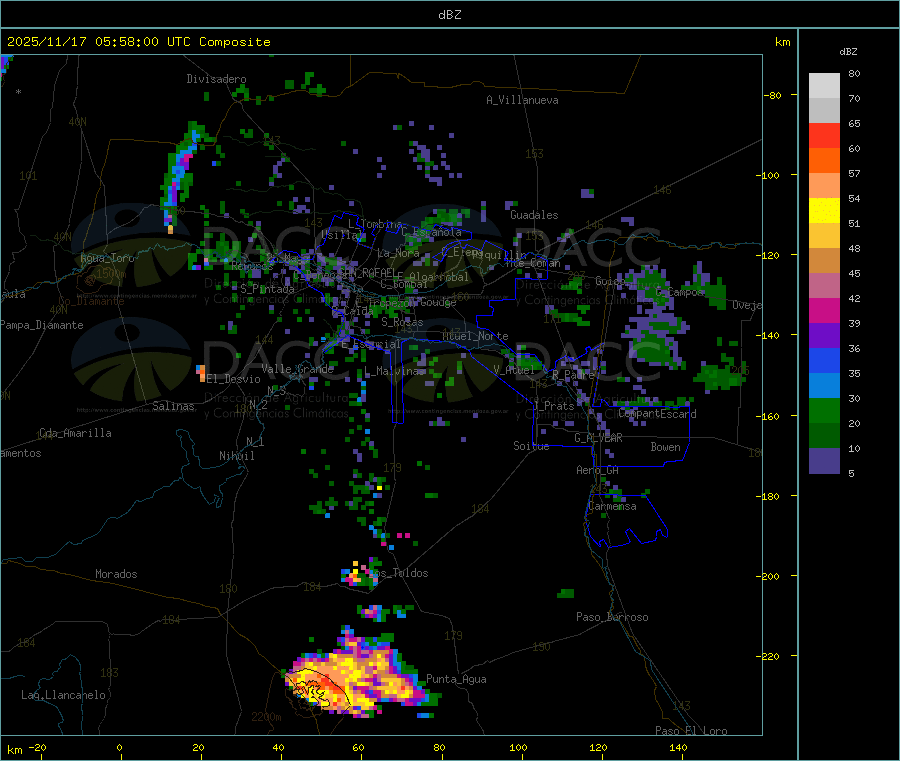Viewport: 900px width, 761px height.
Task: Click the Divisadero place label
Action: [216, 79]
